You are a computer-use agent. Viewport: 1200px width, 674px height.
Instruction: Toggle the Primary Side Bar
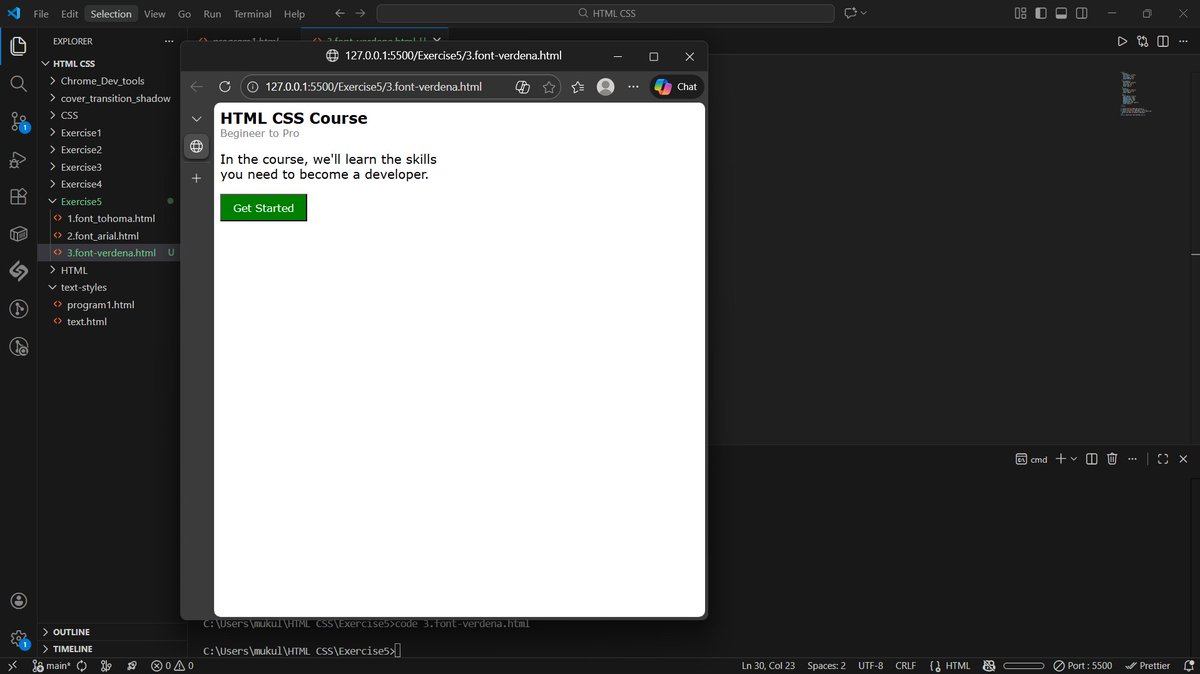[1041, 14]
